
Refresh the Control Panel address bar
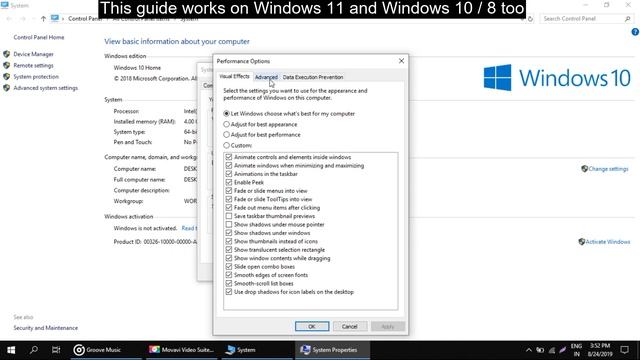tap(530, 19)
